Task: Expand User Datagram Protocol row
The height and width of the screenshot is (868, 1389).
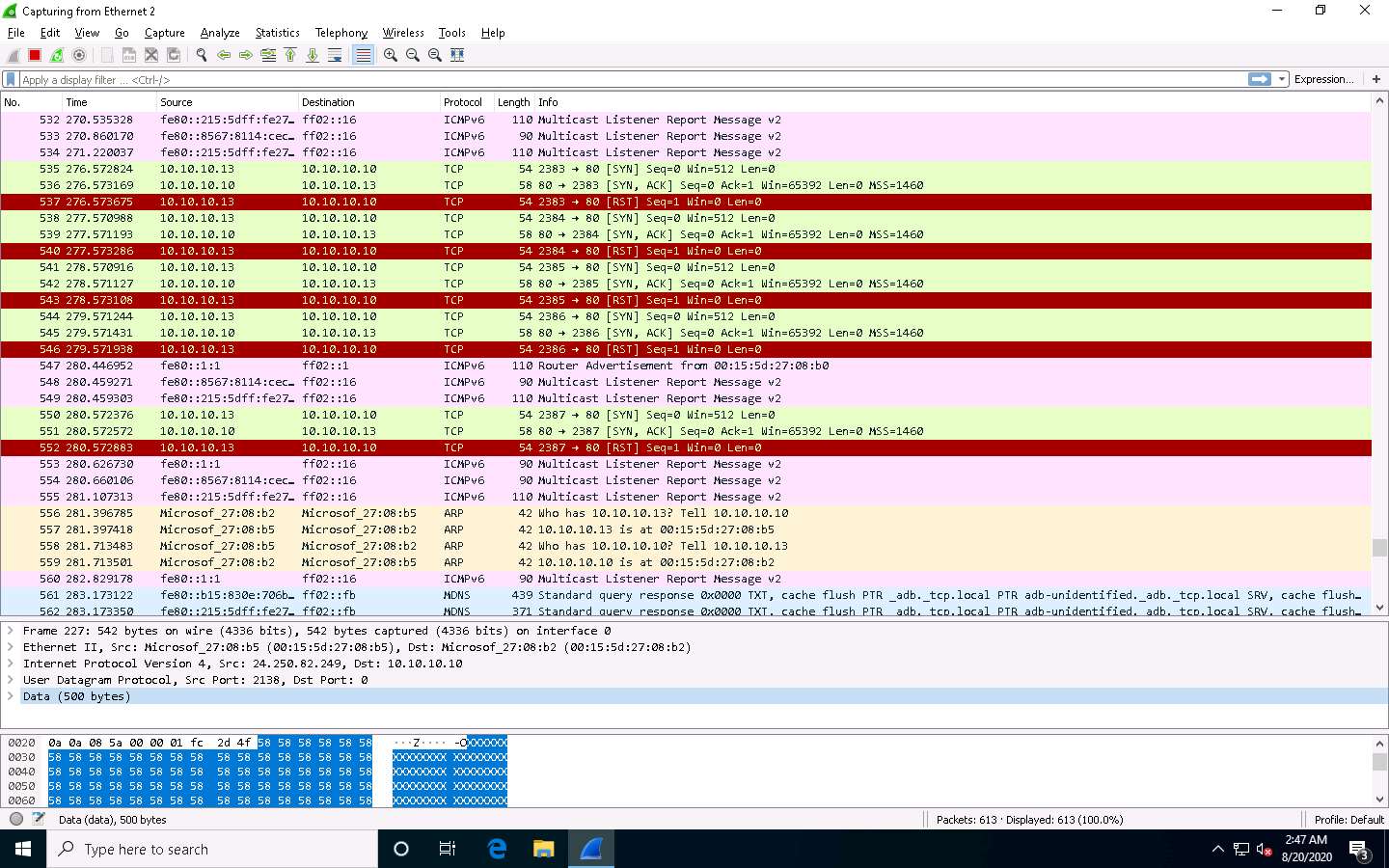Action: click(x=11, y=680)
